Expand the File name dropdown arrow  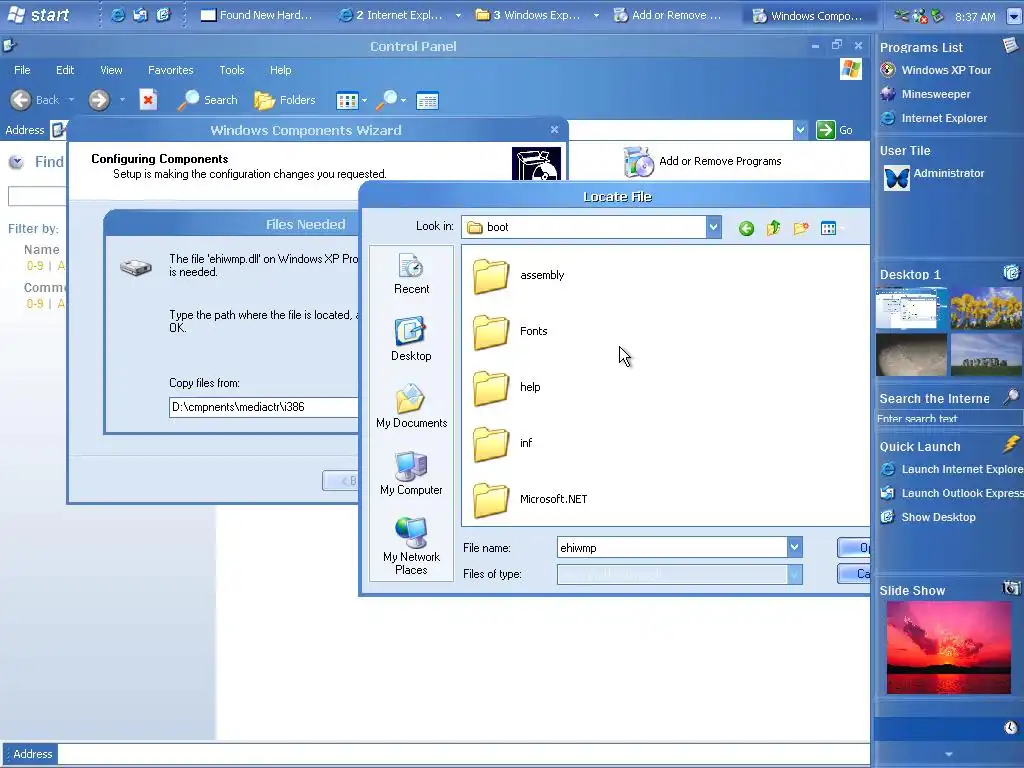794,547
